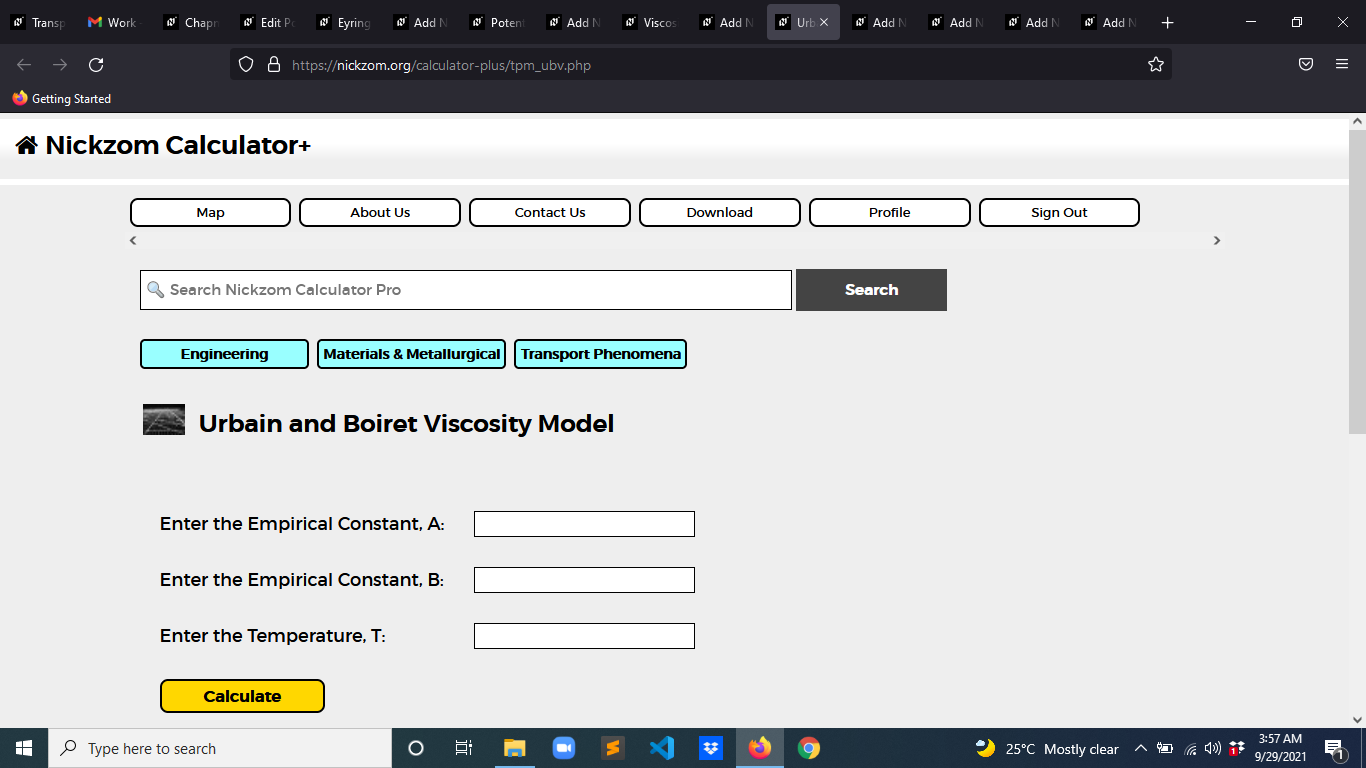
Task: Switch to the Potent tab
Action: [x=496, y=22]
